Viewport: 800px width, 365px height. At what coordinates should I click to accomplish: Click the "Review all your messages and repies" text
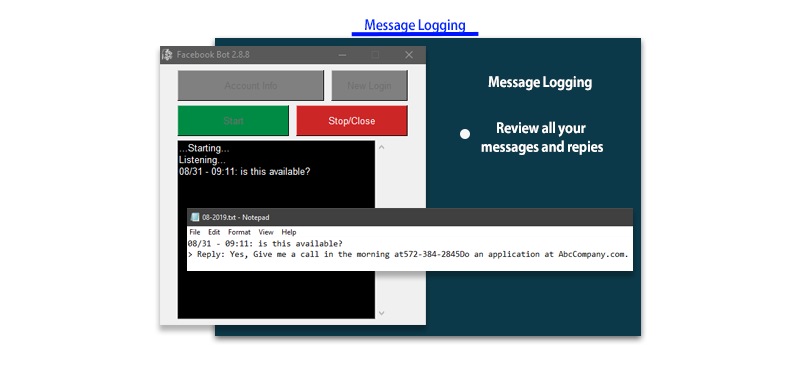pos(542,137)
